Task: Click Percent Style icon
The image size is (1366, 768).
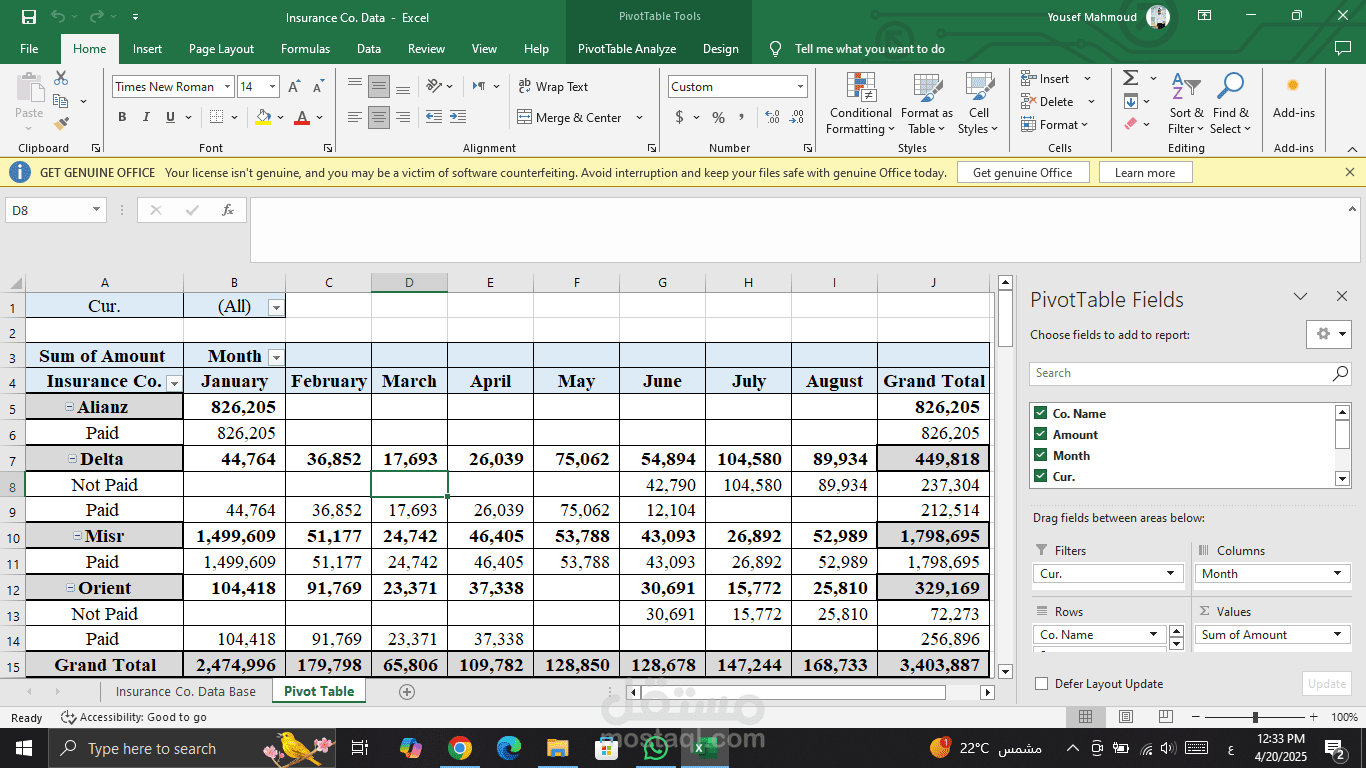Action: (718, 117)
